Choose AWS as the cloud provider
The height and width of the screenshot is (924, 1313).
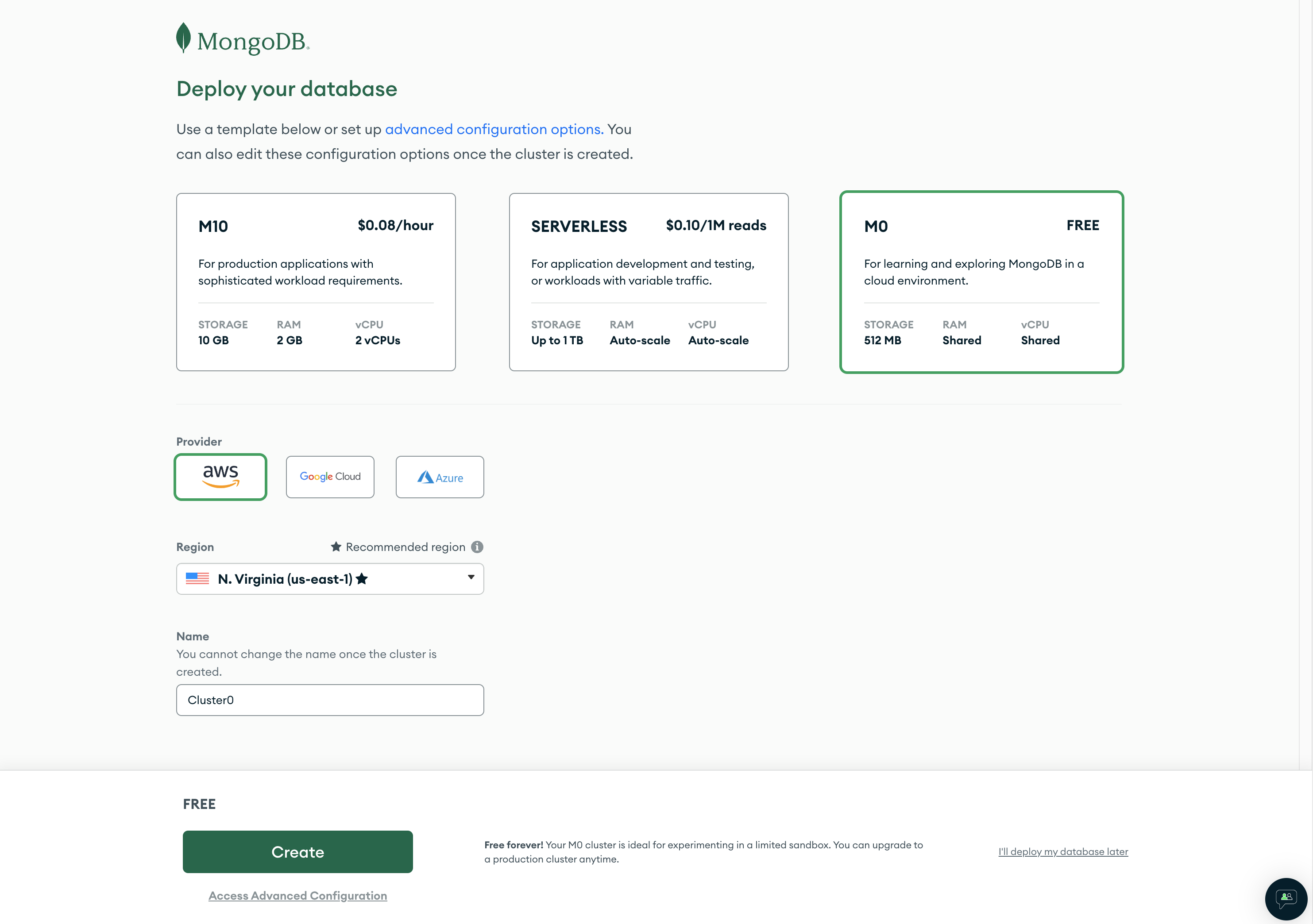tap(220, 477)
